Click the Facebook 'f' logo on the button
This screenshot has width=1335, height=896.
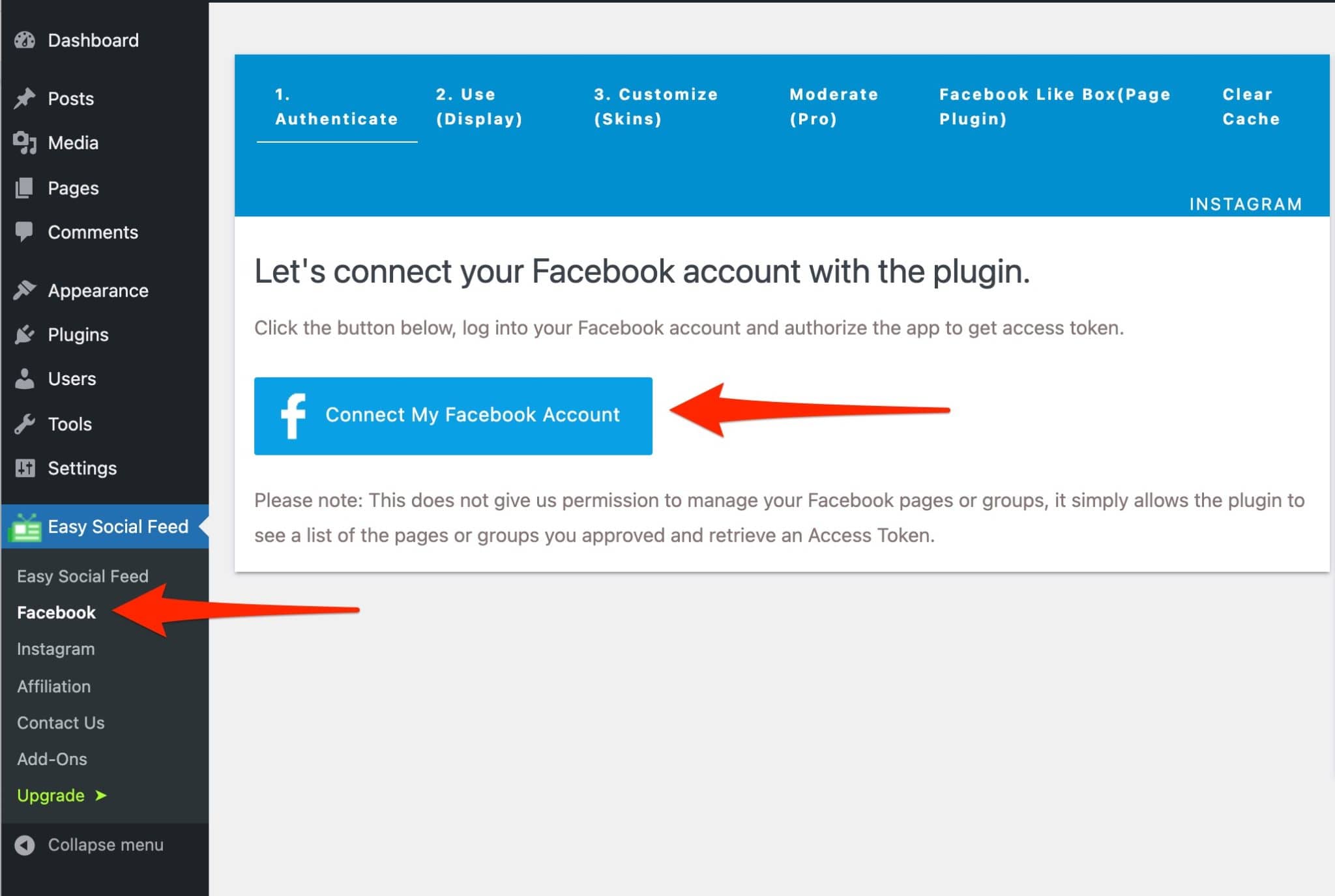pyautogui.click(x=294, y=415)
